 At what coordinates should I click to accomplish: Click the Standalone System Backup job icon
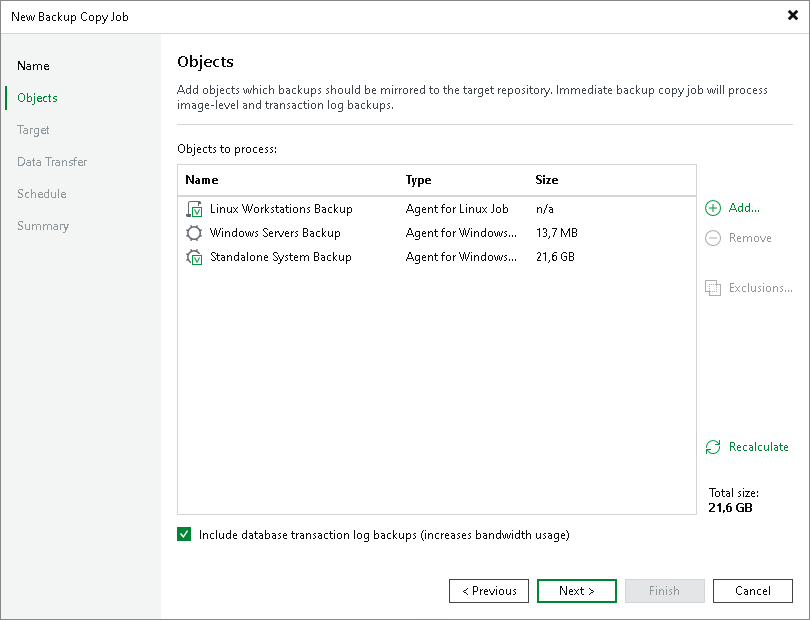[194, 257]
